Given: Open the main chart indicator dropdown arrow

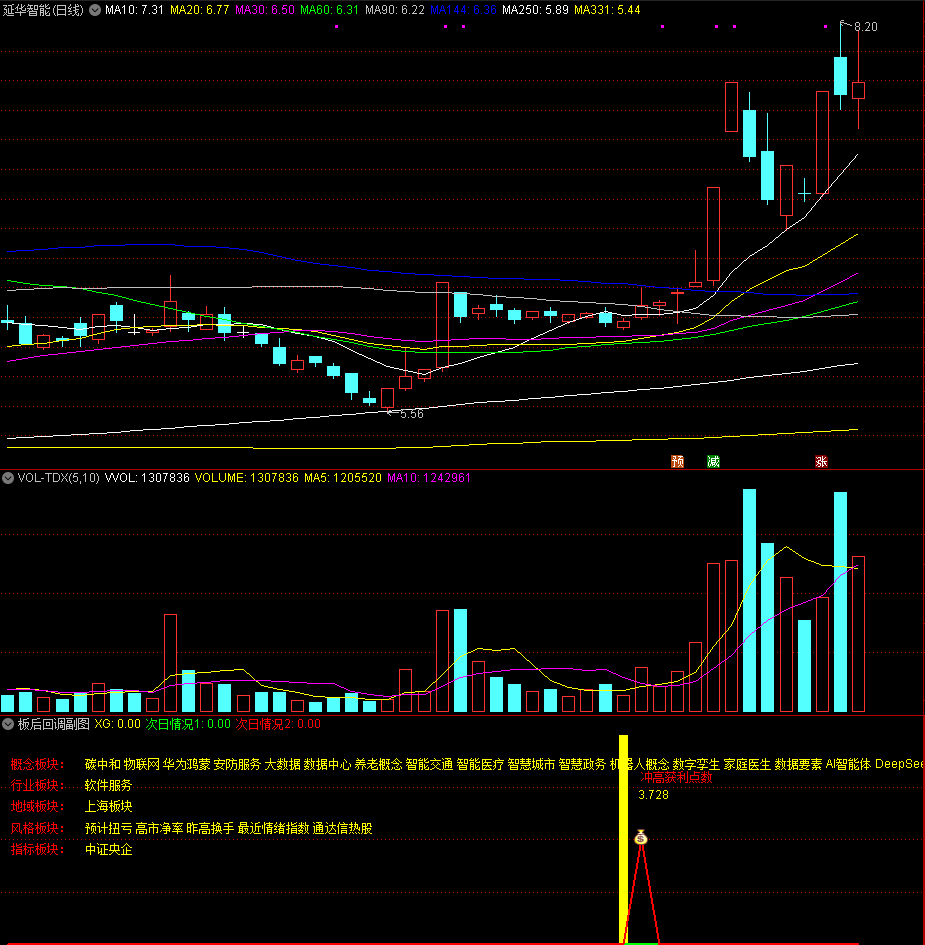Looking at the screenshot, I should (94, 9).
